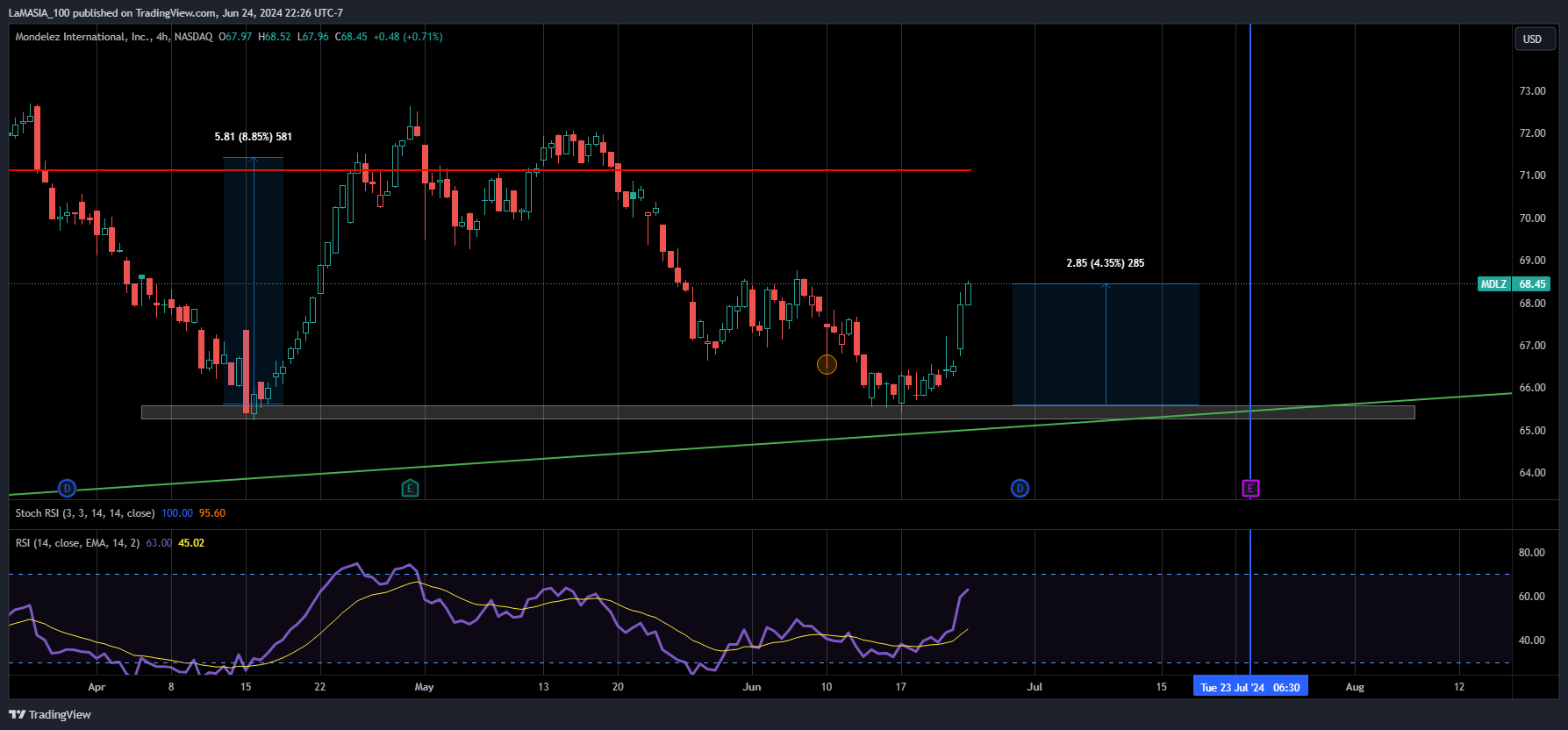
Task: Click the publish header text LaMASIA_100
Action: click(x=39, y=13)
